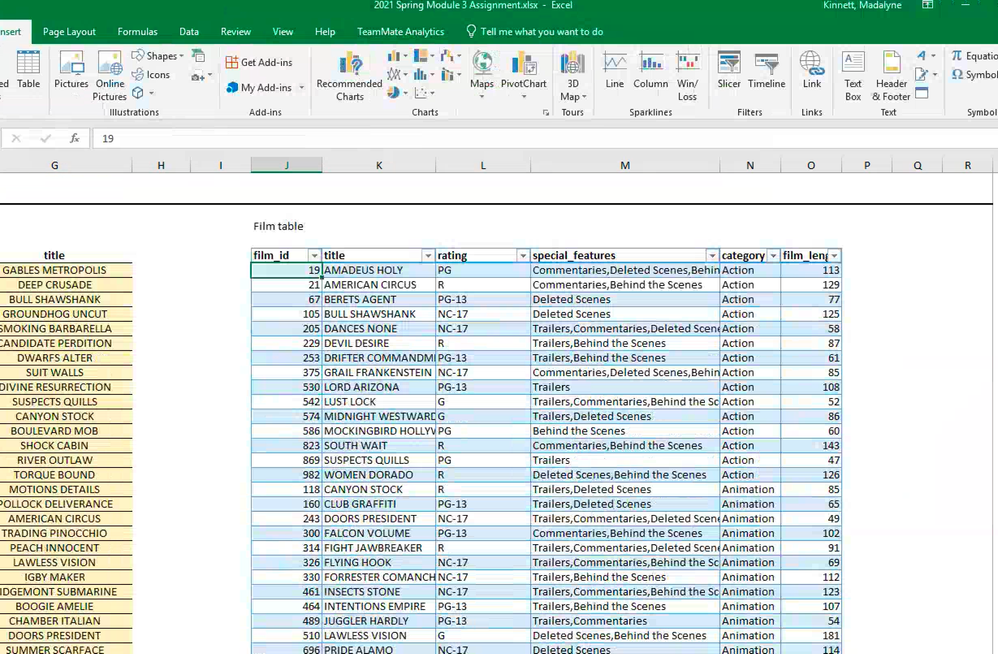998x654 pixels.
Task: Click the Tell me what you want to do box
Action: 541,32
